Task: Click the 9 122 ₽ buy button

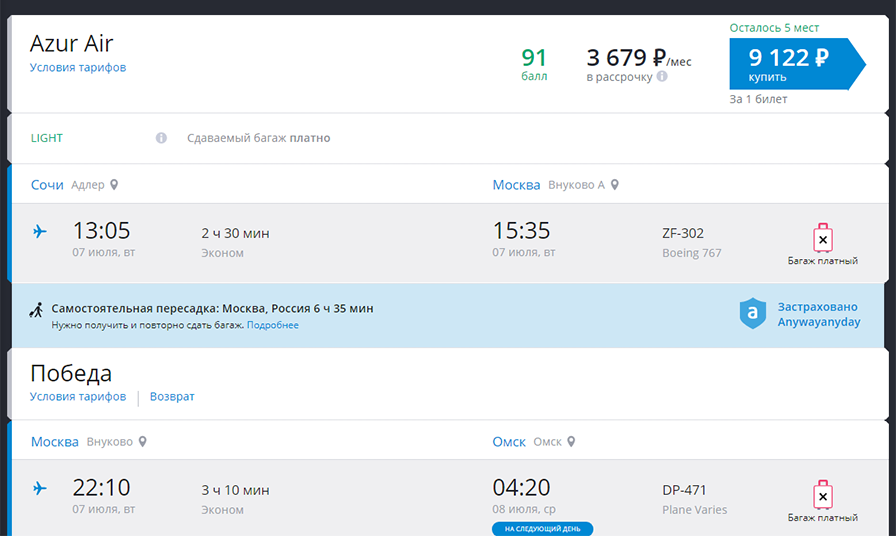Action: (x=797, y=64)
